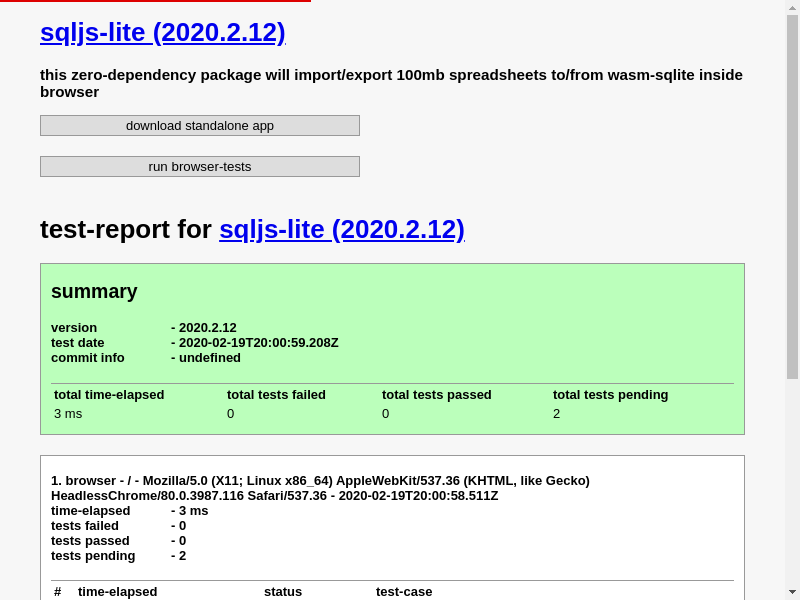This screenshot has width=800, height=600.
Task: Click the time-elapsed column header in browser table
Action: tap(117, 592)
